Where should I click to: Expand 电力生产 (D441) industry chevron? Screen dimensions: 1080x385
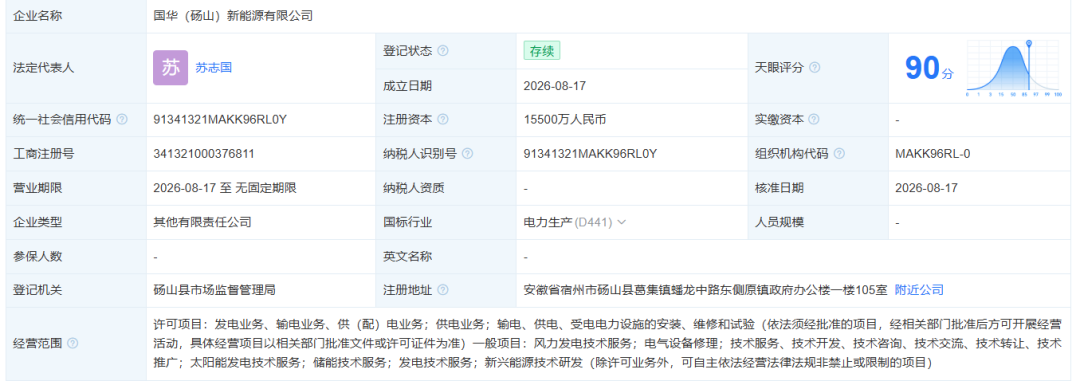tap(621, 222)
